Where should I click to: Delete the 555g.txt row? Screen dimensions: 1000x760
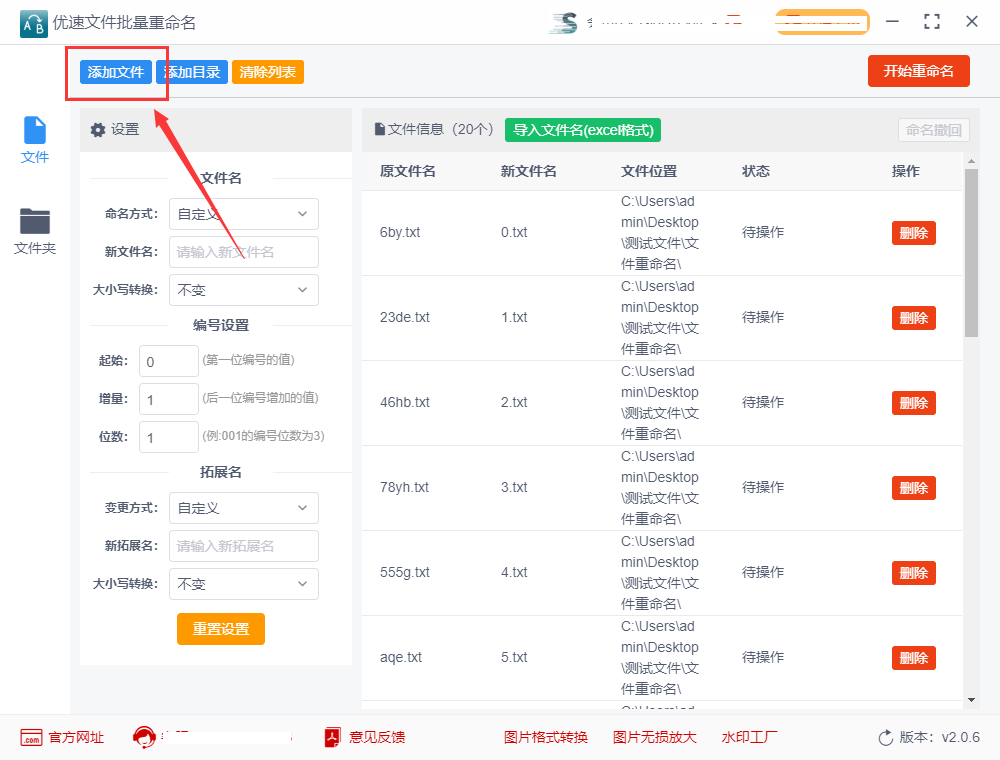coord(913,573)
